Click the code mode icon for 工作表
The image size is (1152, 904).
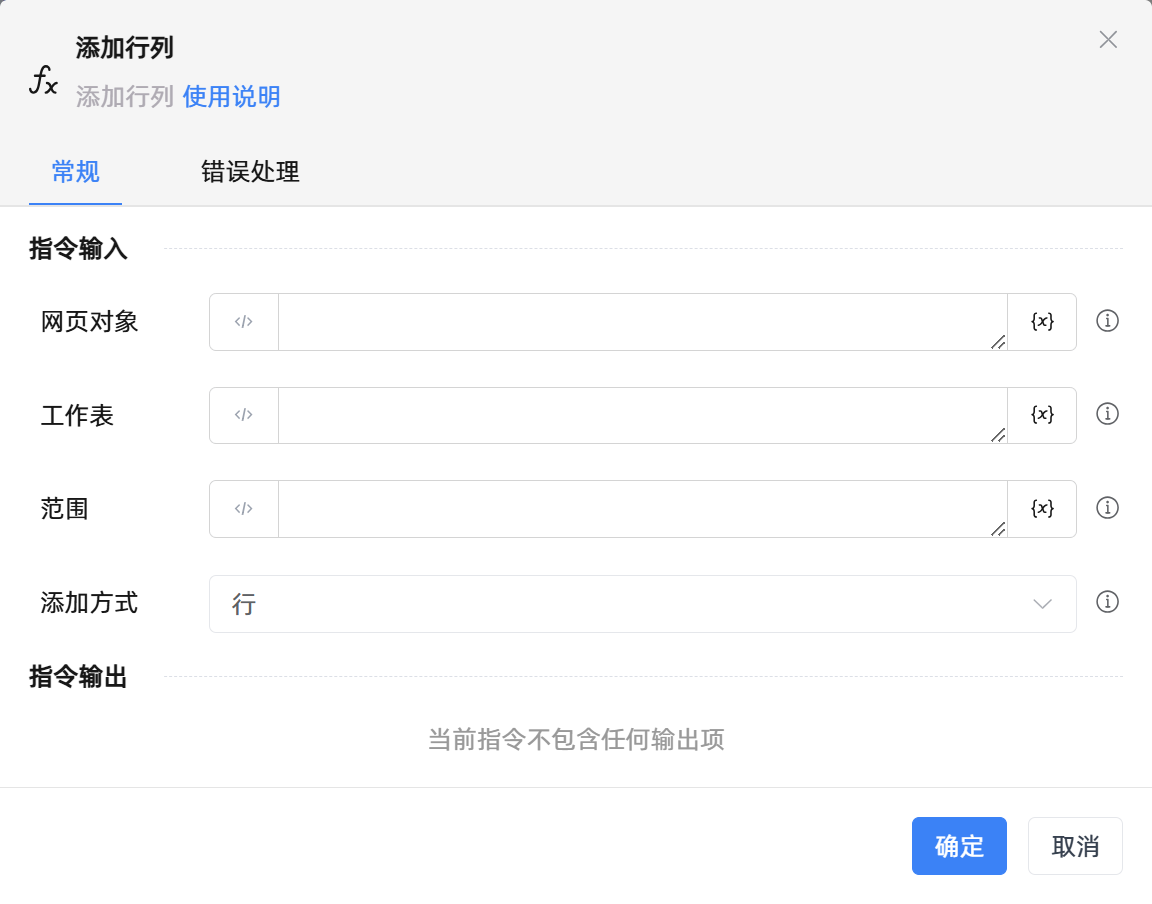pos(244,415)
